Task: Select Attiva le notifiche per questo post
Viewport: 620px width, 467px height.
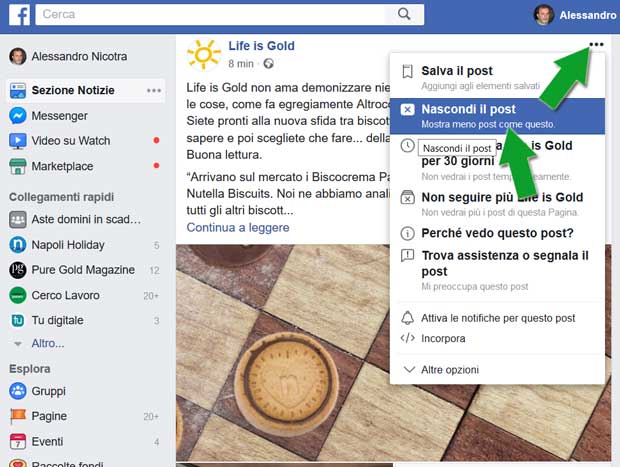Action: click(x=497, y=318)
